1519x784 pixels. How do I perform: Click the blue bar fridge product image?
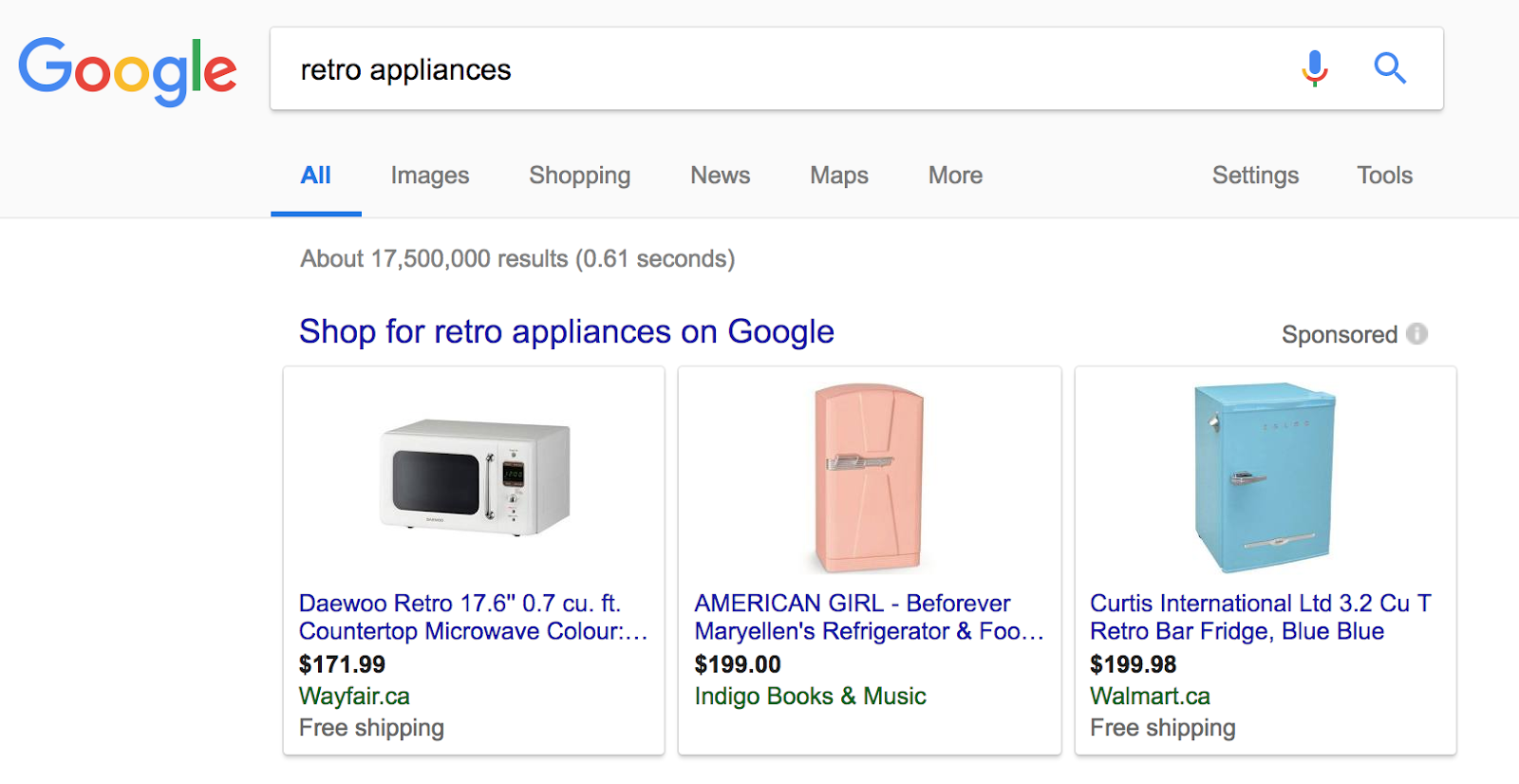click(1265, 477)
